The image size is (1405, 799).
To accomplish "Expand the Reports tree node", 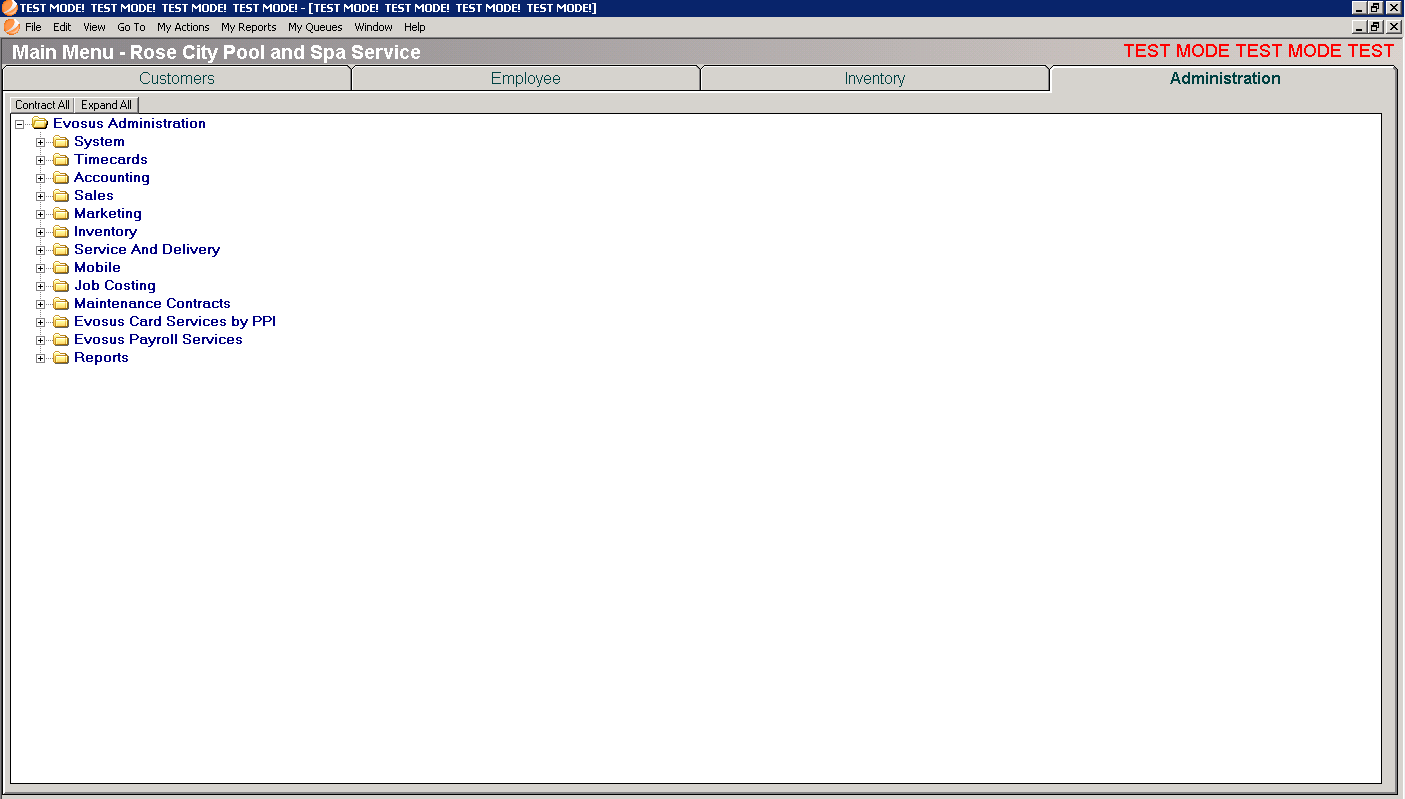I will (x=41, y=358).
